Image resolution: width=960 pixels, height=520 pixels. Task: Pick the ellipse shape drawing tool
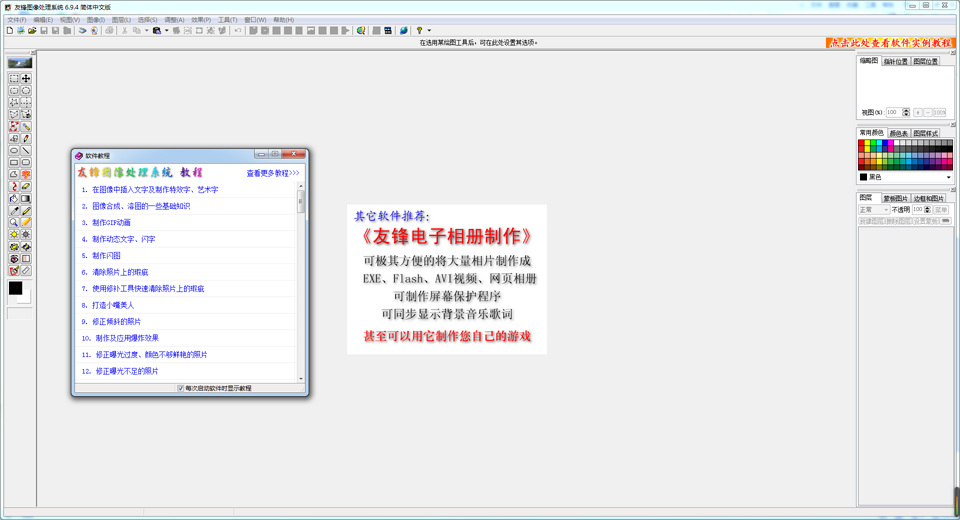[13, 150]
